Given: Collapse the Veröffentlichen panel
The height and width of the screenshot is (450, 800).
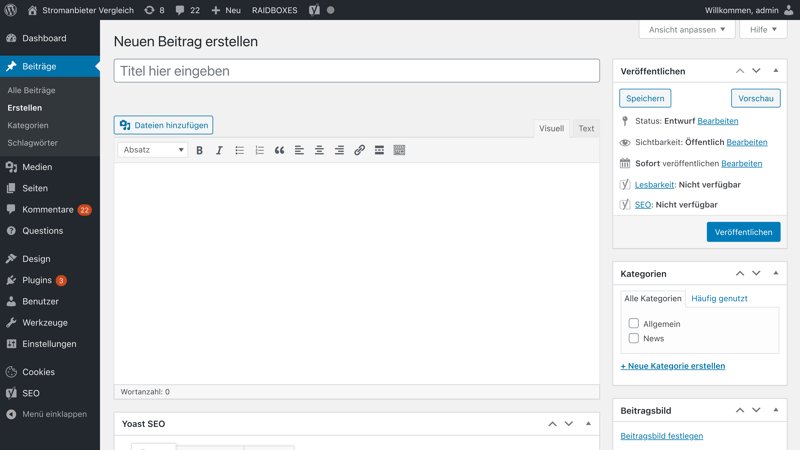Looking at the screenshot, I should 776,71.
